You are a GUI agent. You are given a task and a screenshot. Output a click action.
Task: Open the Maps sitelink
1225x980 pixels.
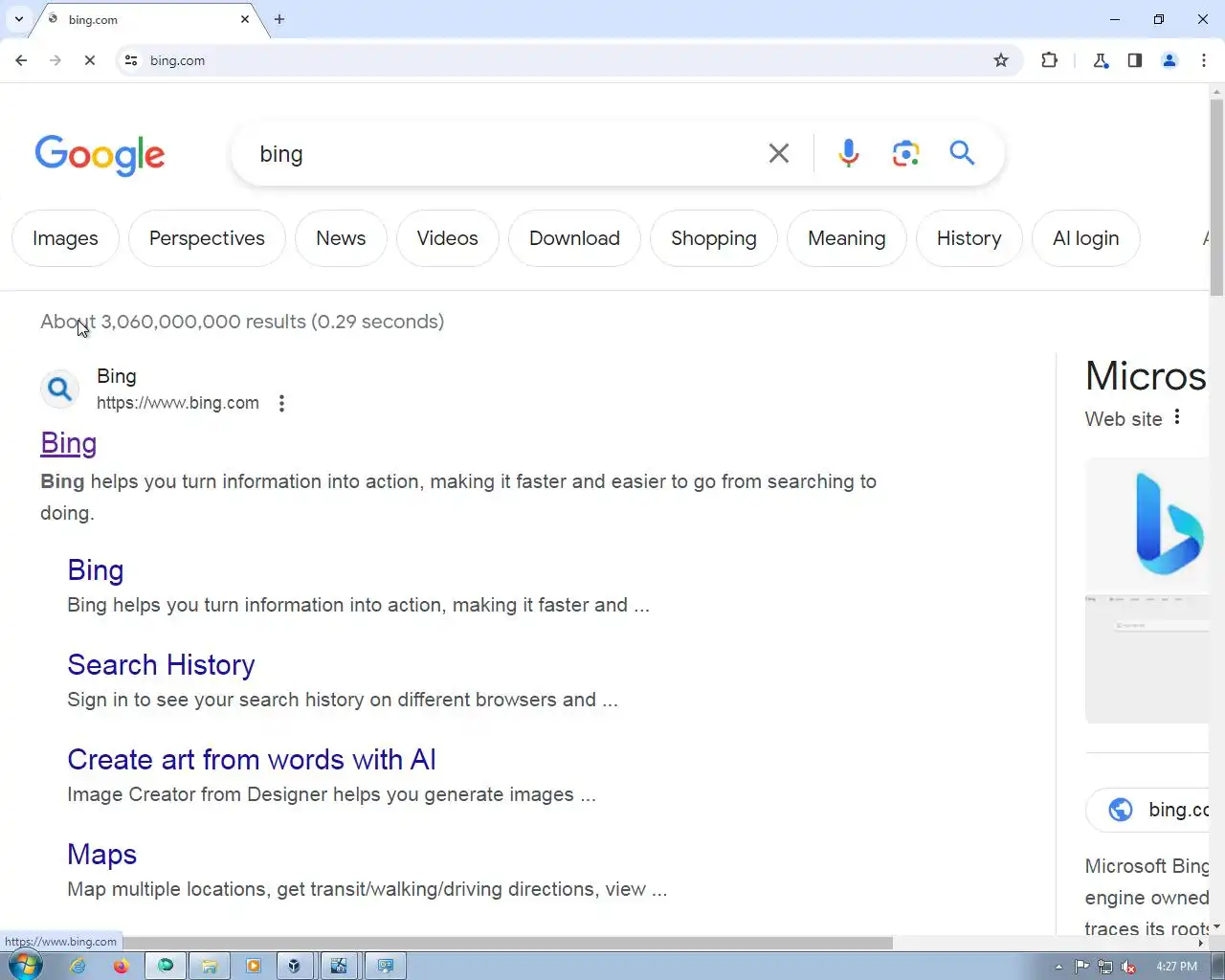click(x=101, y=855)
